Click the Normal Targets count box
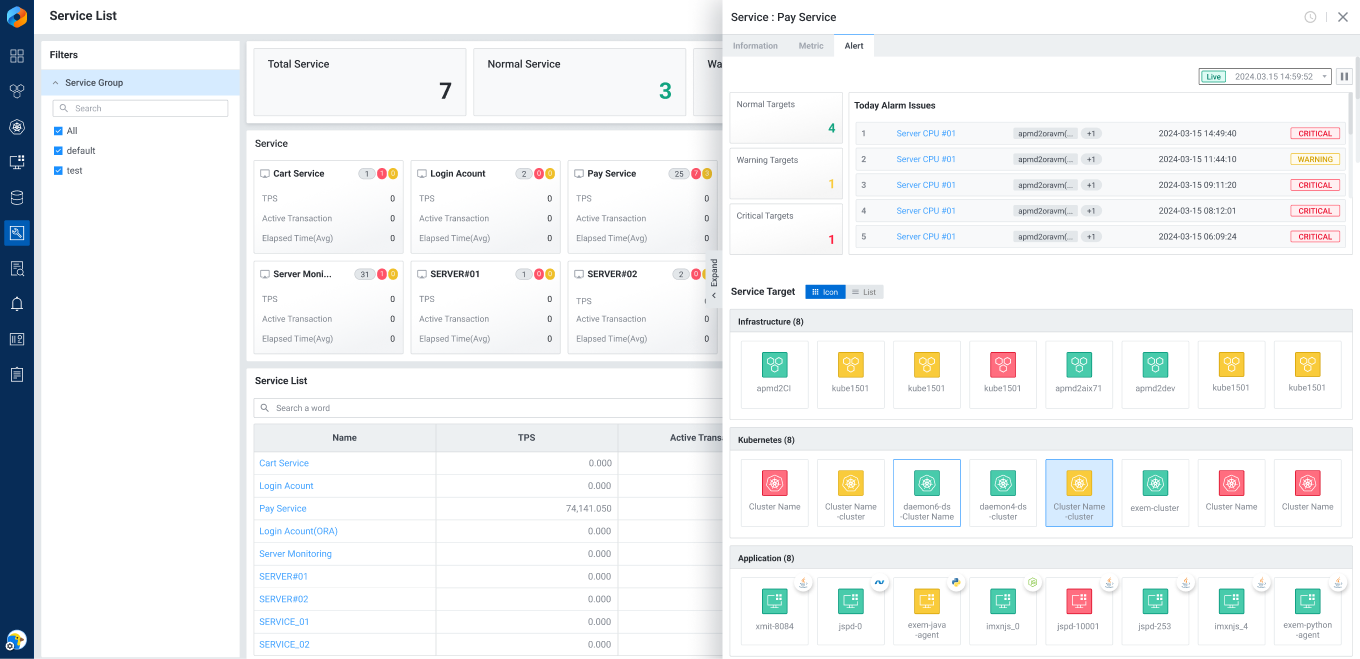Screen dimensions: 1360x659 click(786, 119)
